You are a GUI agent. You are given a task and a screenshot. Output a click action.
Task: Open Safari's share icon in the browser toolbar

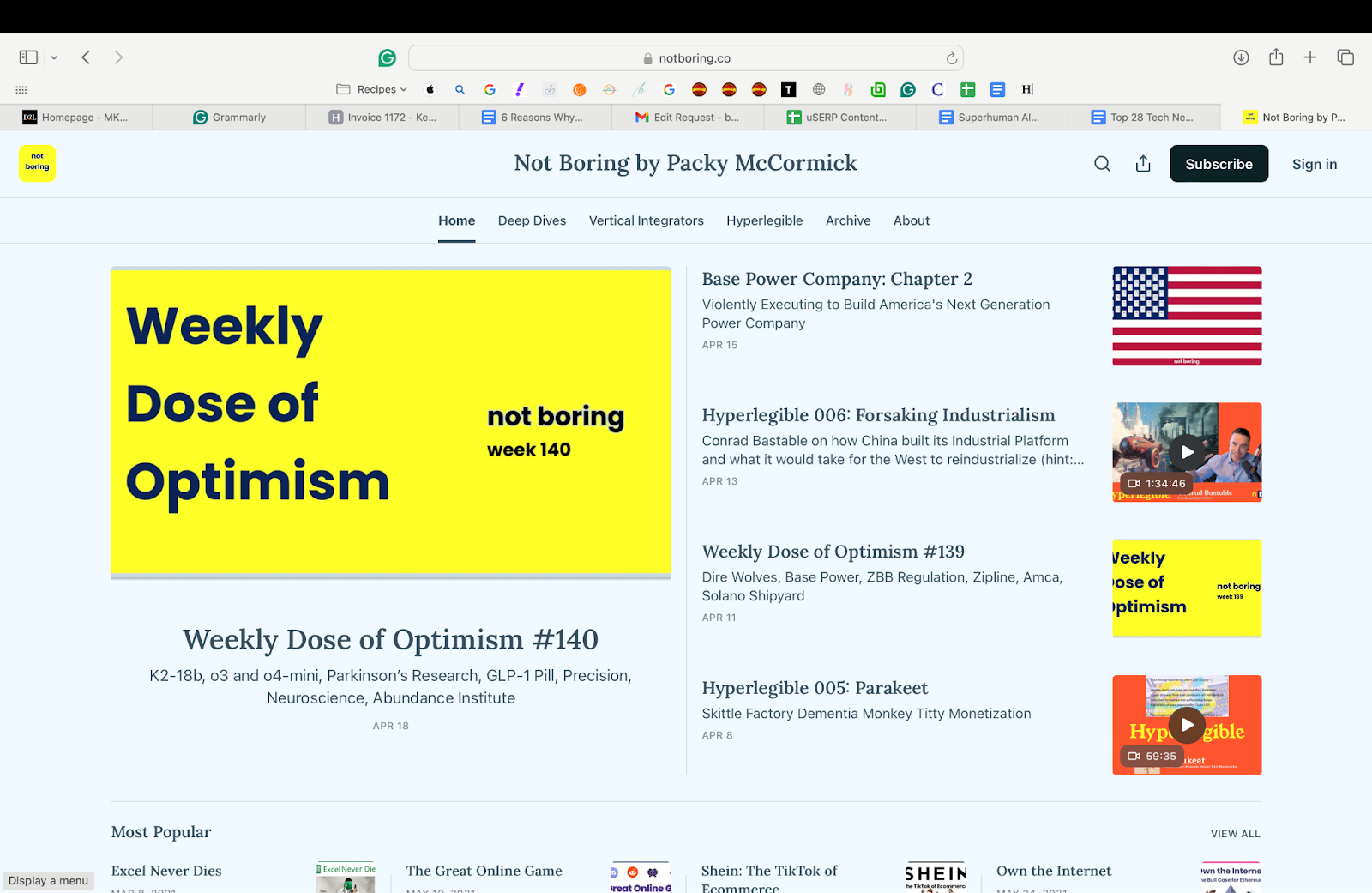[1276, 57]
